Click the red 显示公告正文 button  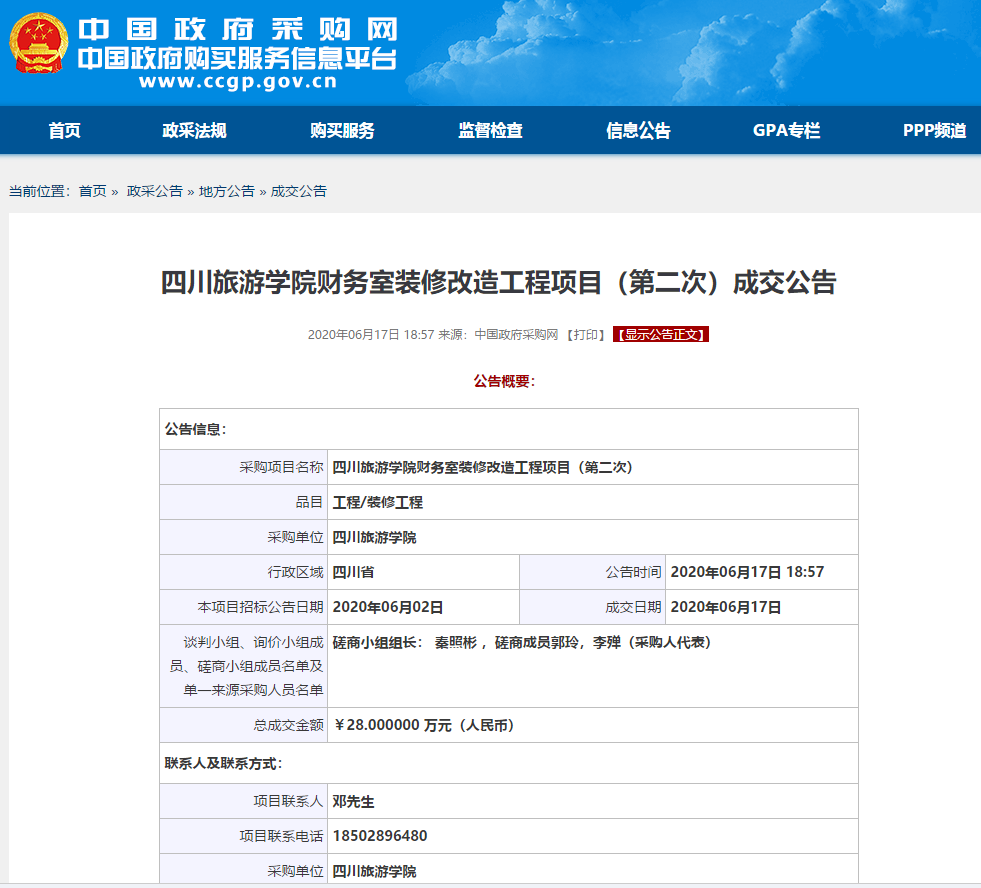click(661, 335)
